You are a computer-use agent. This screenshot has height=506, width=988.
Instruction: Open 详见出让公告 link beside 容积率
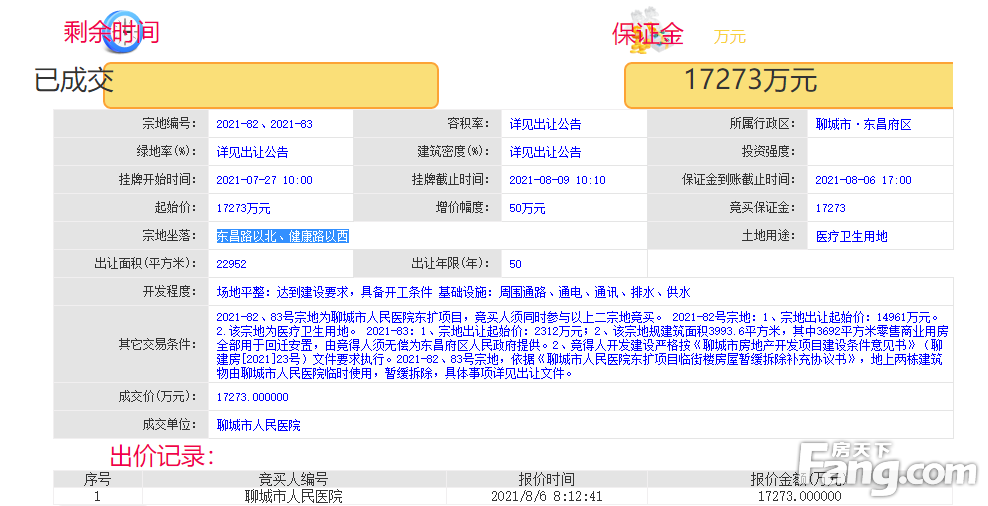click(x=545, y=125)
